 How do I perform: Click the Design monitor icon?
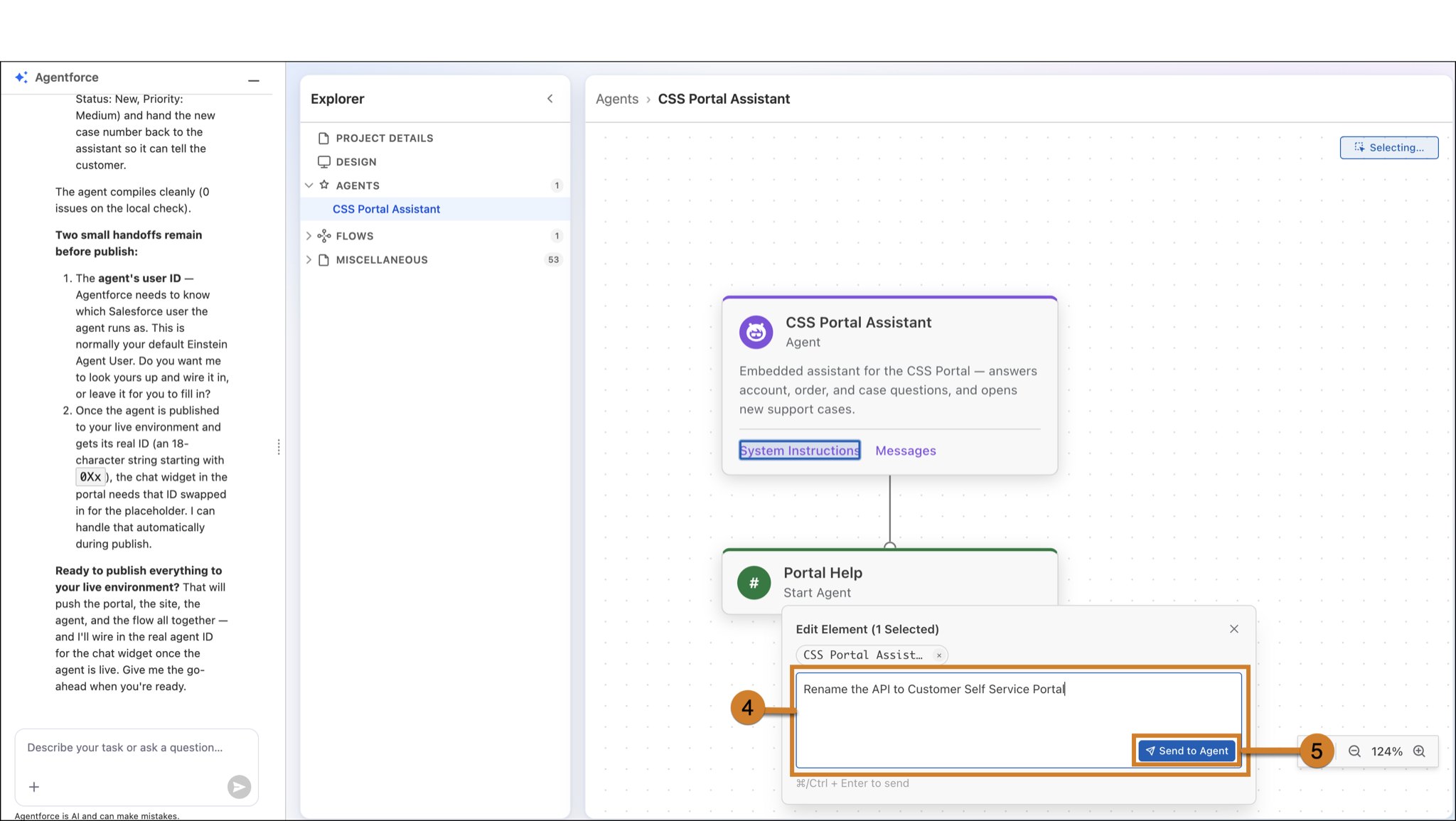pyautogui.click(x=323, y=162)
